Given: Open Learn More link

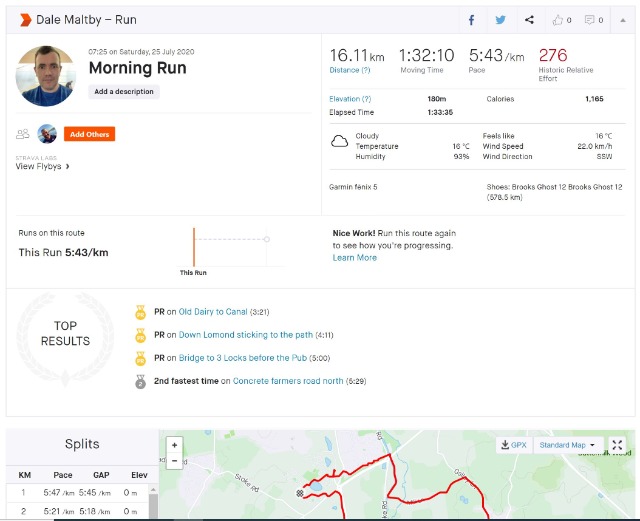Looking at the screenshot, I should [354, 258].
